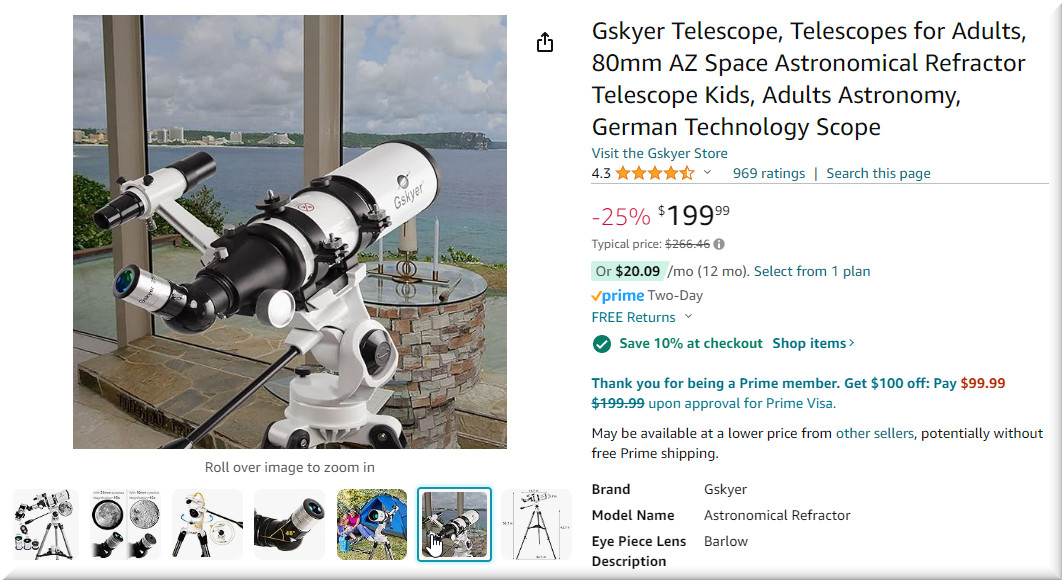
Task: Select the full telescope kit thumbnail
Action: (x=46, y=524)
